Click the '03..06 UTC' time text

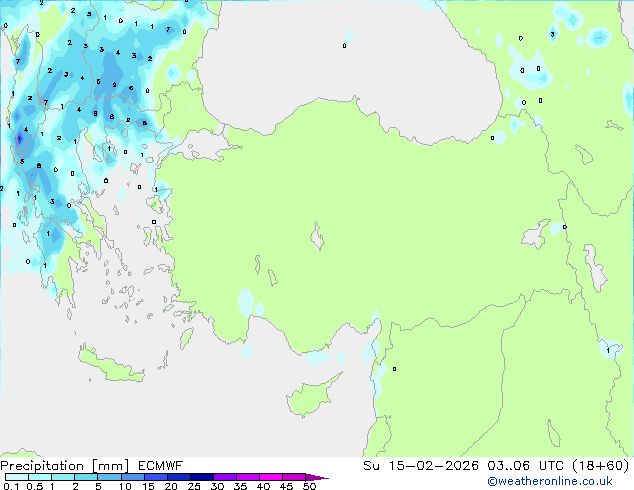(x=525, y=466)
